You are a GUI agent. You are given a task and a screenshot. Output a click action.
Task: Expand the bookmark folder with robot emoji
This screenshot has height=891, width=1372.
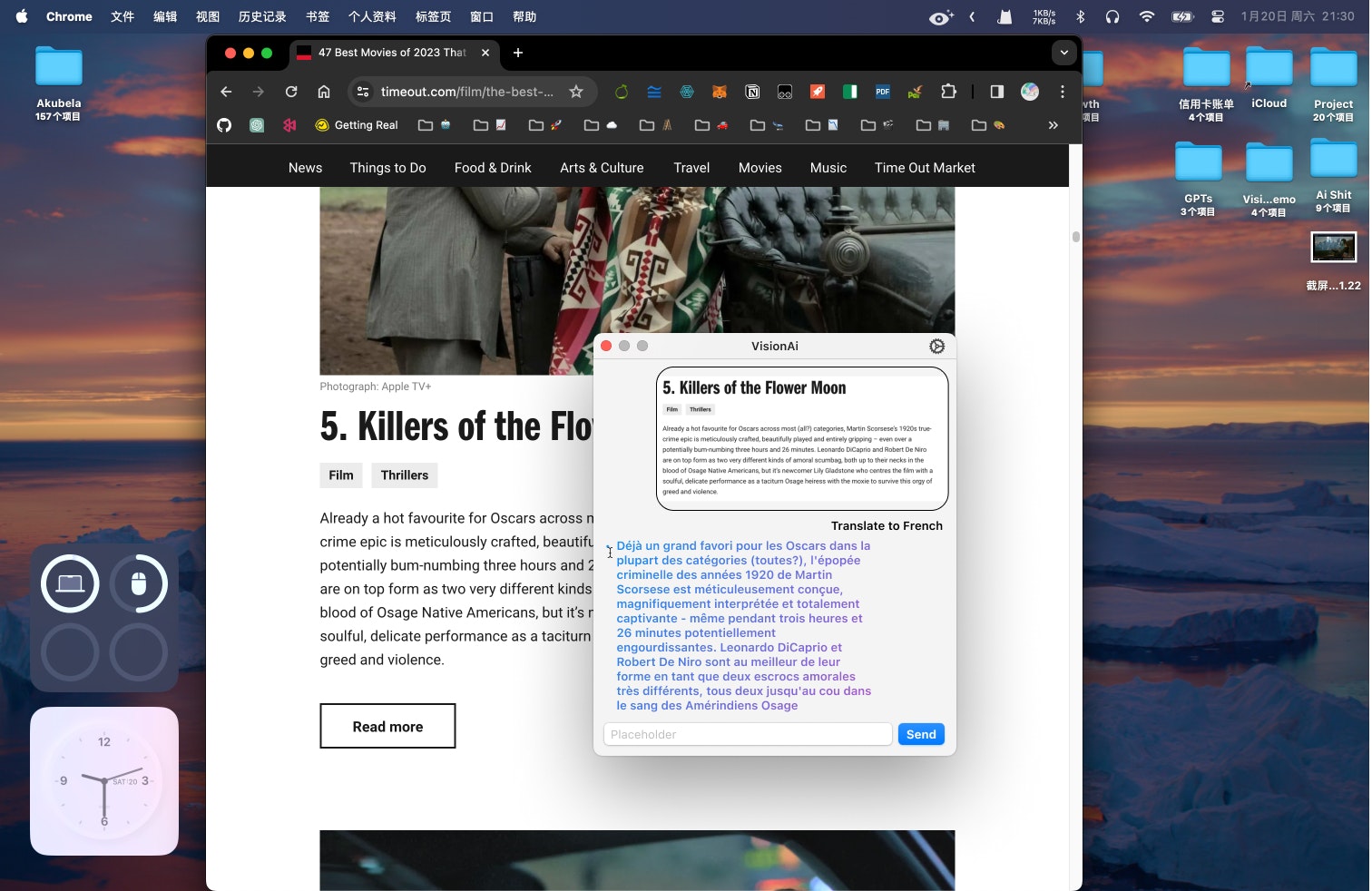[435, 125]
